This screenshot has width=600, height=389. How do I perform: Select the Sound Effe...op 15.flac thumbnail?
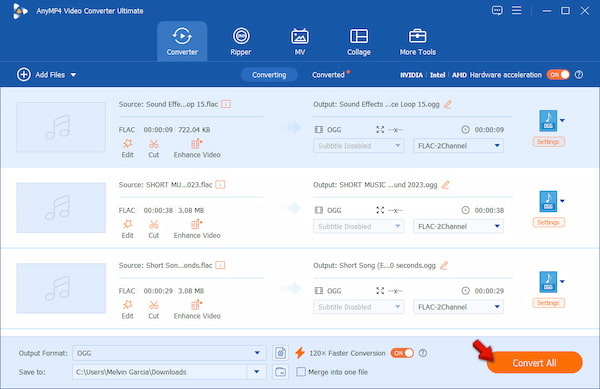[61, 127]
